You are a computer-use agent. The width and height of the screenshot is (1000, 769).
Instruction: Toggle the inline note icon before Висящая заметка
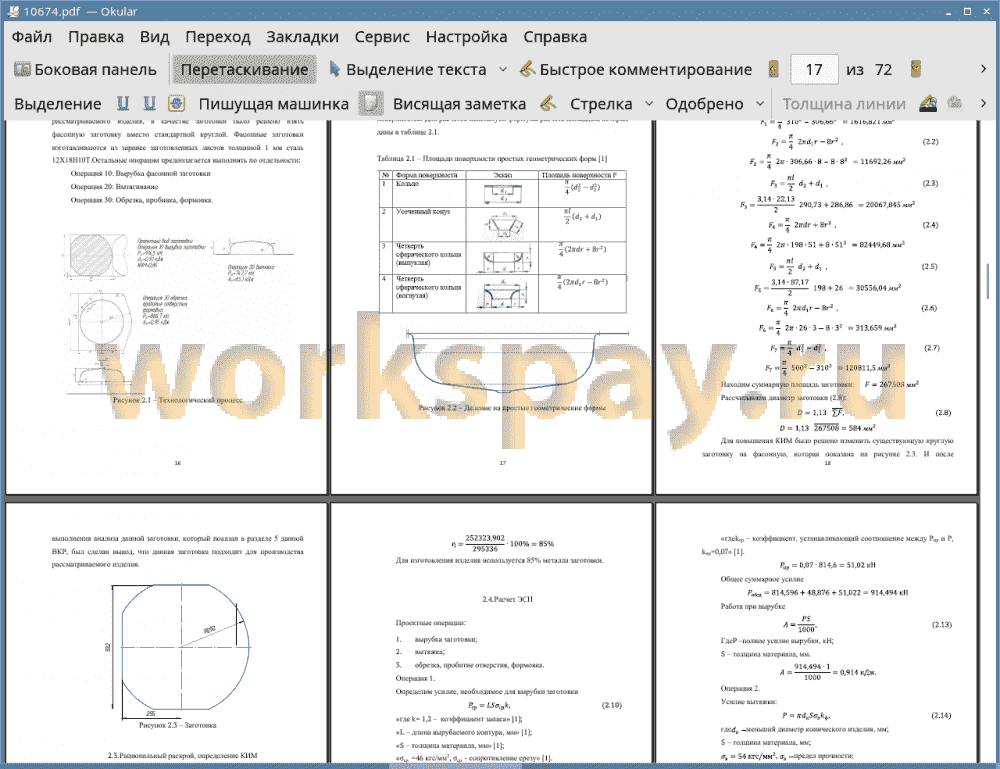click(371, 103)
